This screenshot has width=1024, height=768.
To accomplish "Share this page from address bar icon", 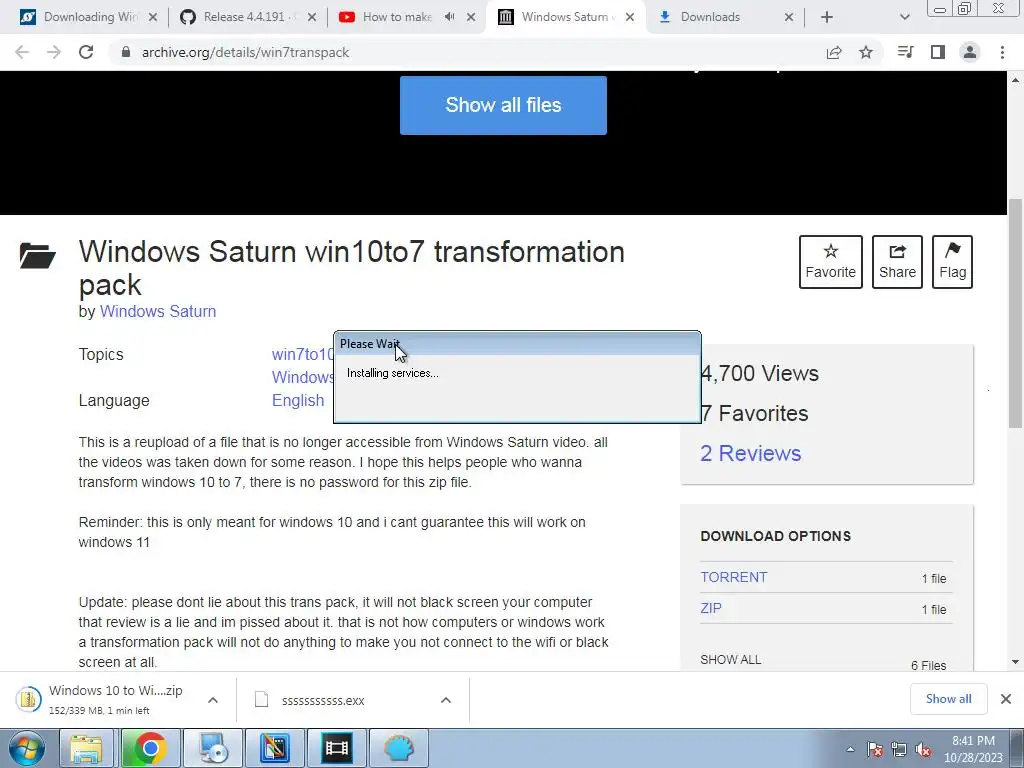I will 834,52.
